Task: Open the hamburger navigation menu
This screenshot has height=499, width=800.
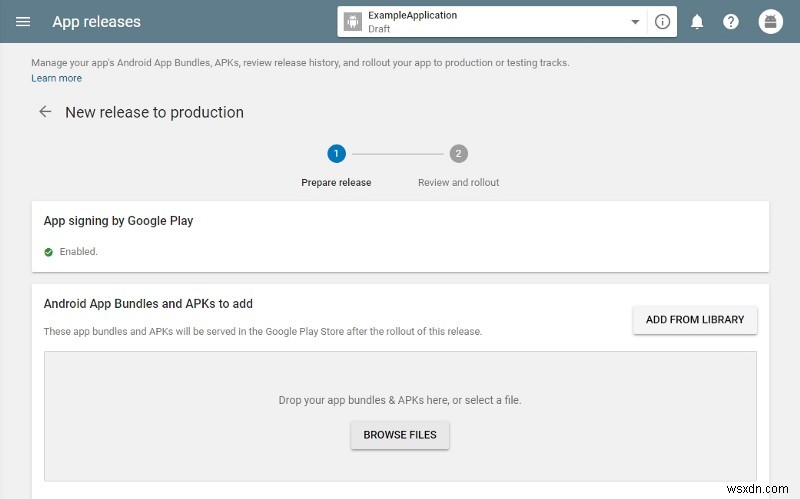Action: click(24, 21)
